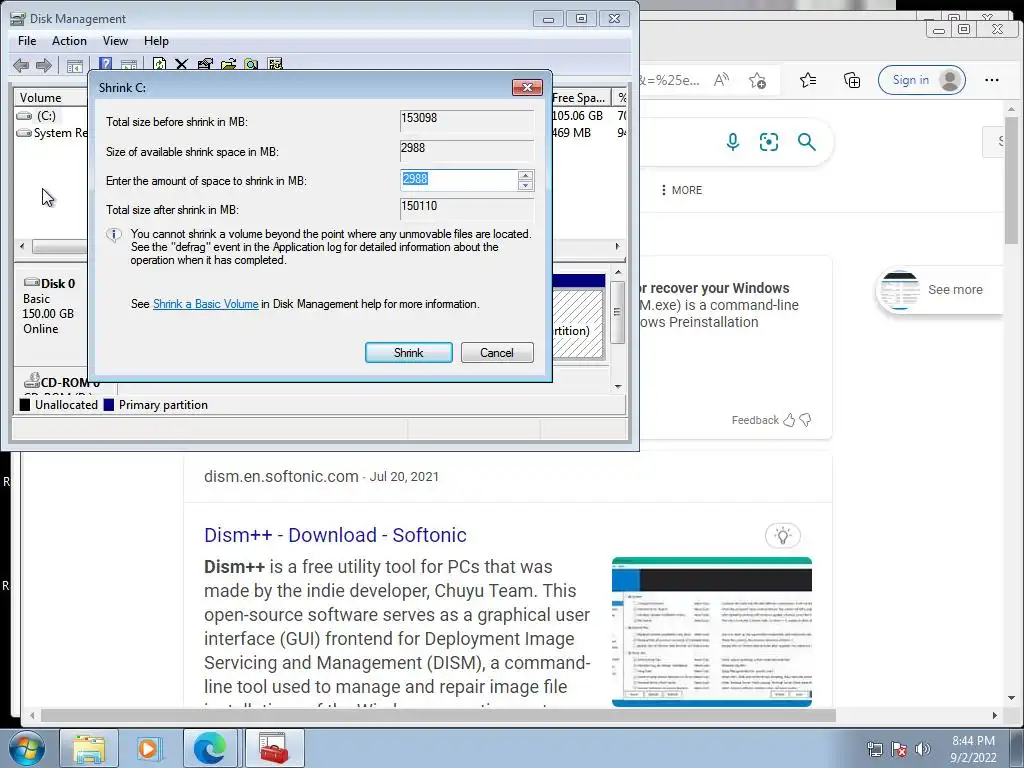
Task: Open the Windows Start orb
Action: tap(27, 749)
